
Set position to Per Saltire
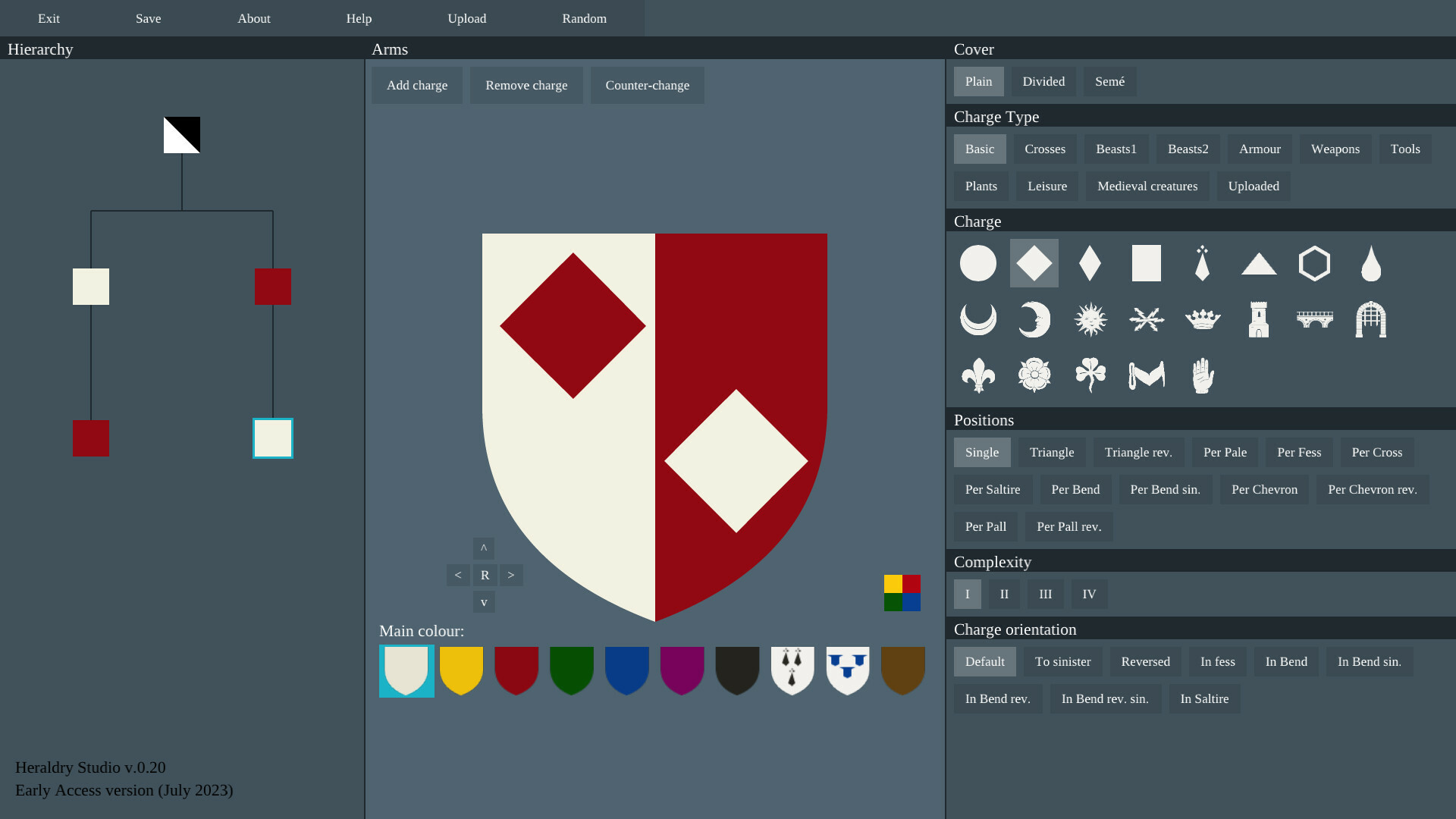[992, 490]
